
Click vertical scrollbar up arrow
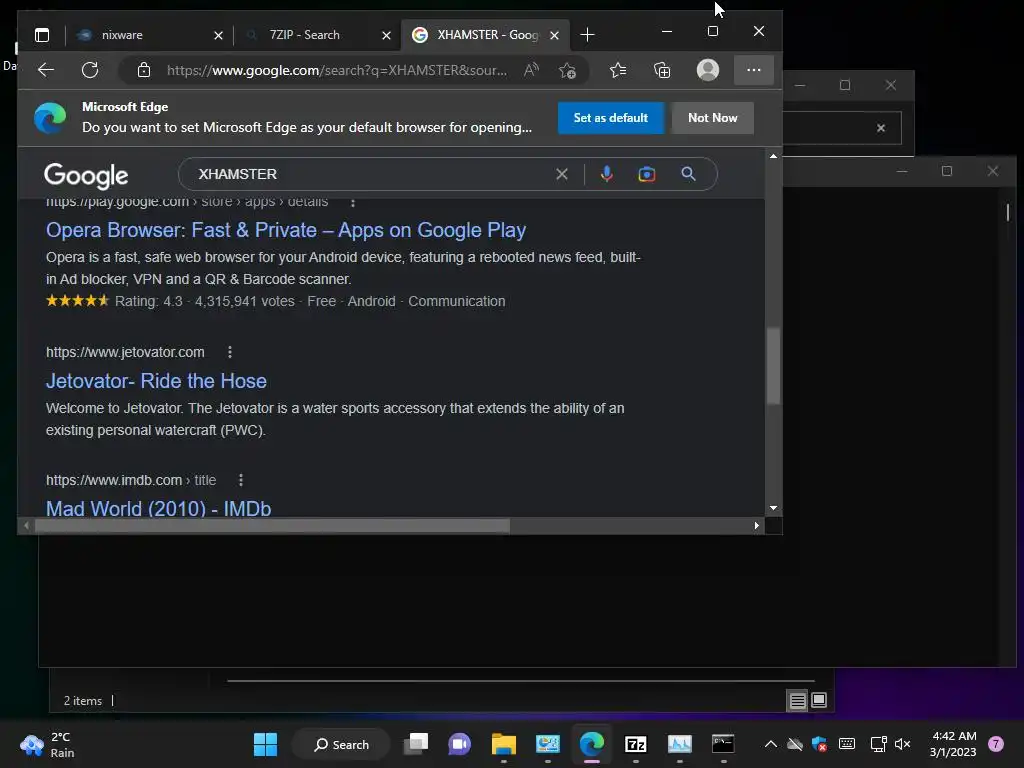click(x=773, y=156)
